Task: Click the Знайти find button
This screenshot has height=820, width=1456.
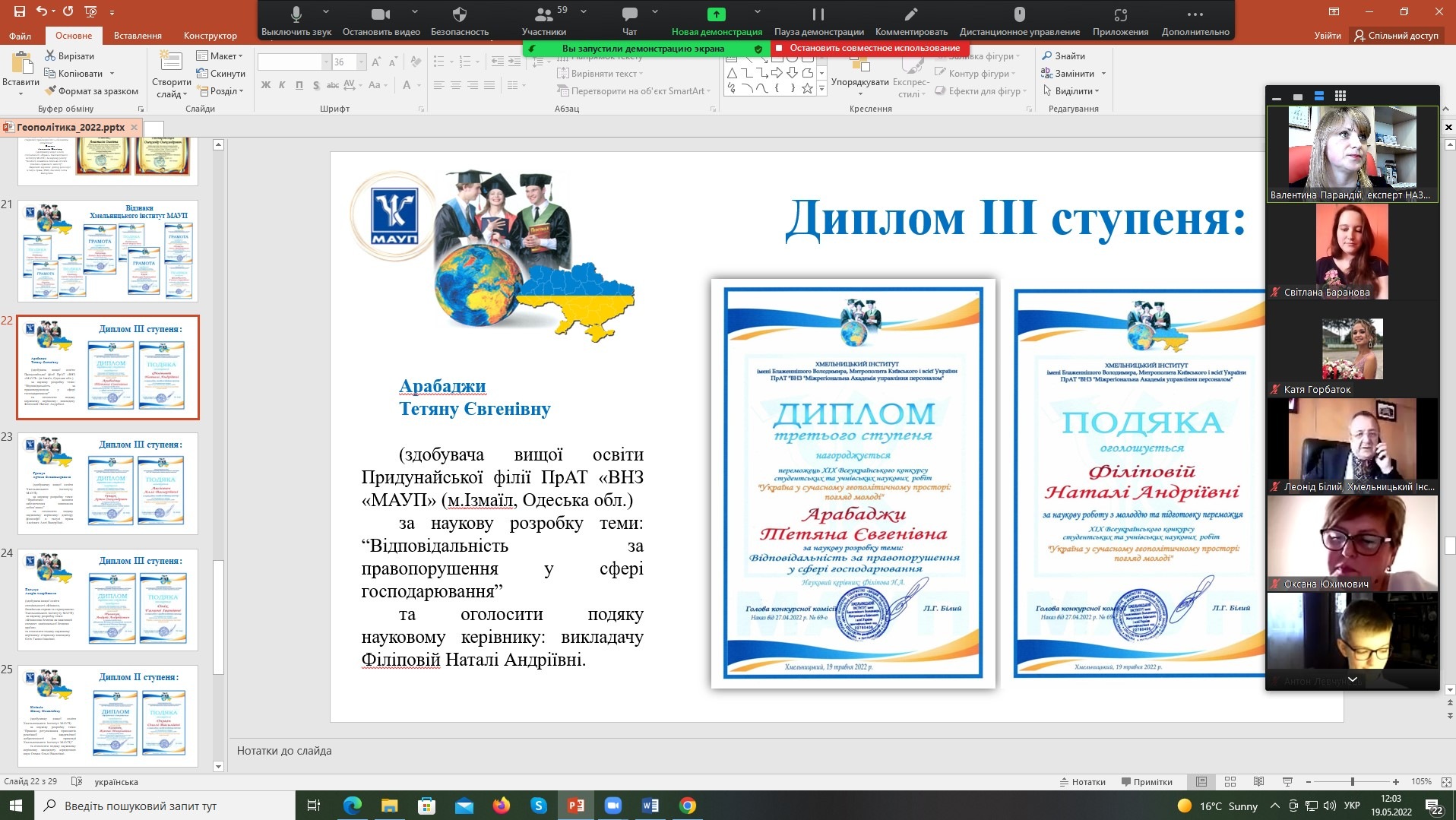Action: click(x=1063, y=55)
